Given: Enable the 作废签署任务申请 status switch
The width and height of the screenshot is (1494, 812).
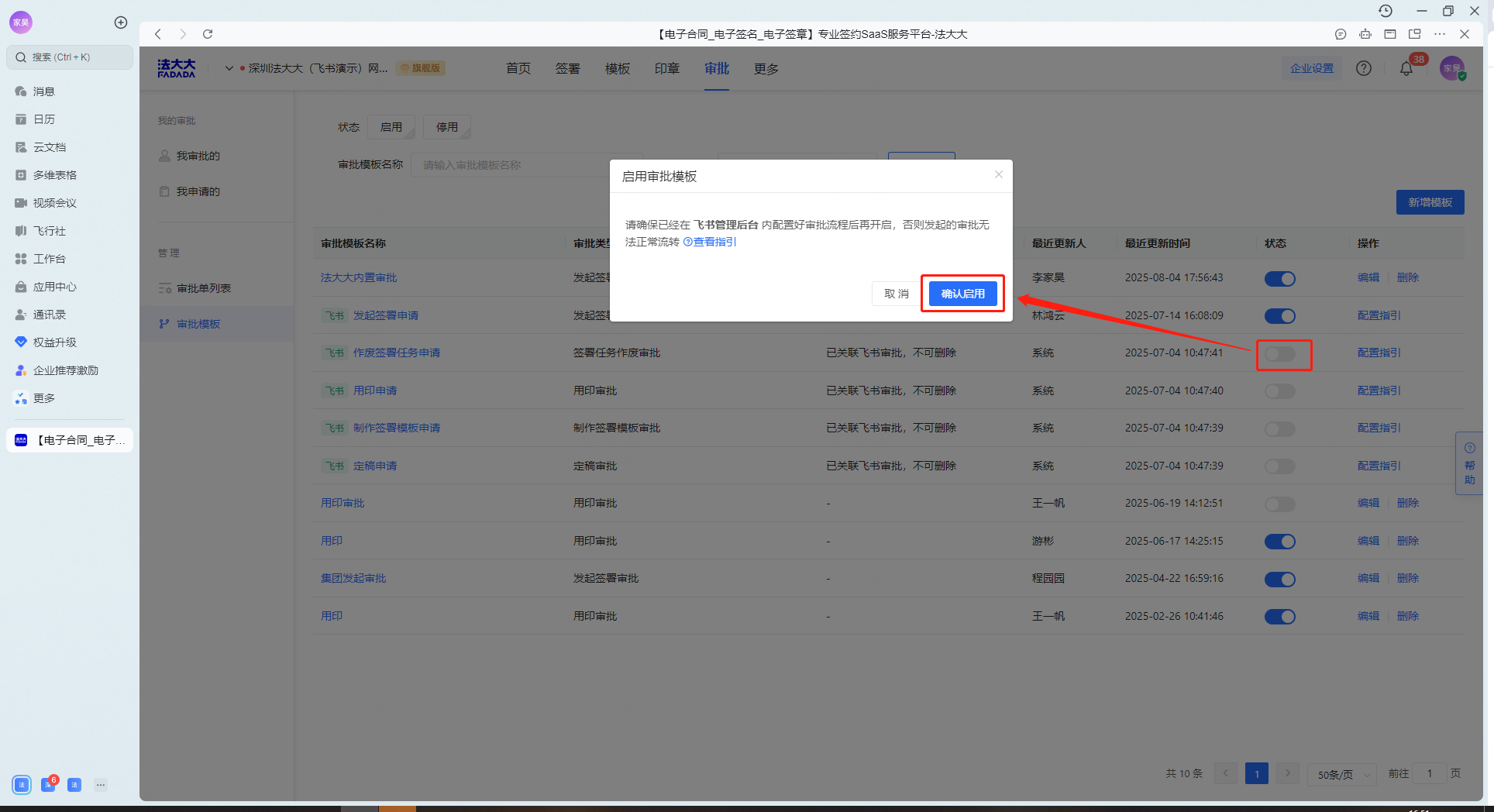Looking at the screenshot, I should pos(1280,354).
